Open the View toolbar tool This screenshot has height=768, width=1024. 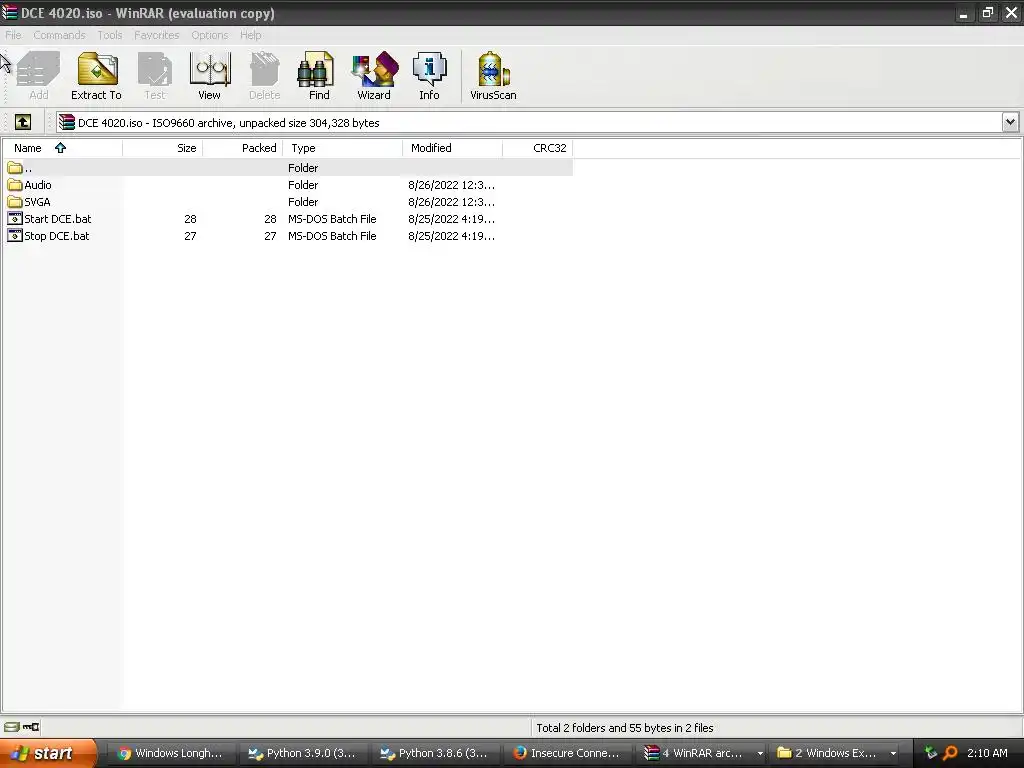point(210,76)
